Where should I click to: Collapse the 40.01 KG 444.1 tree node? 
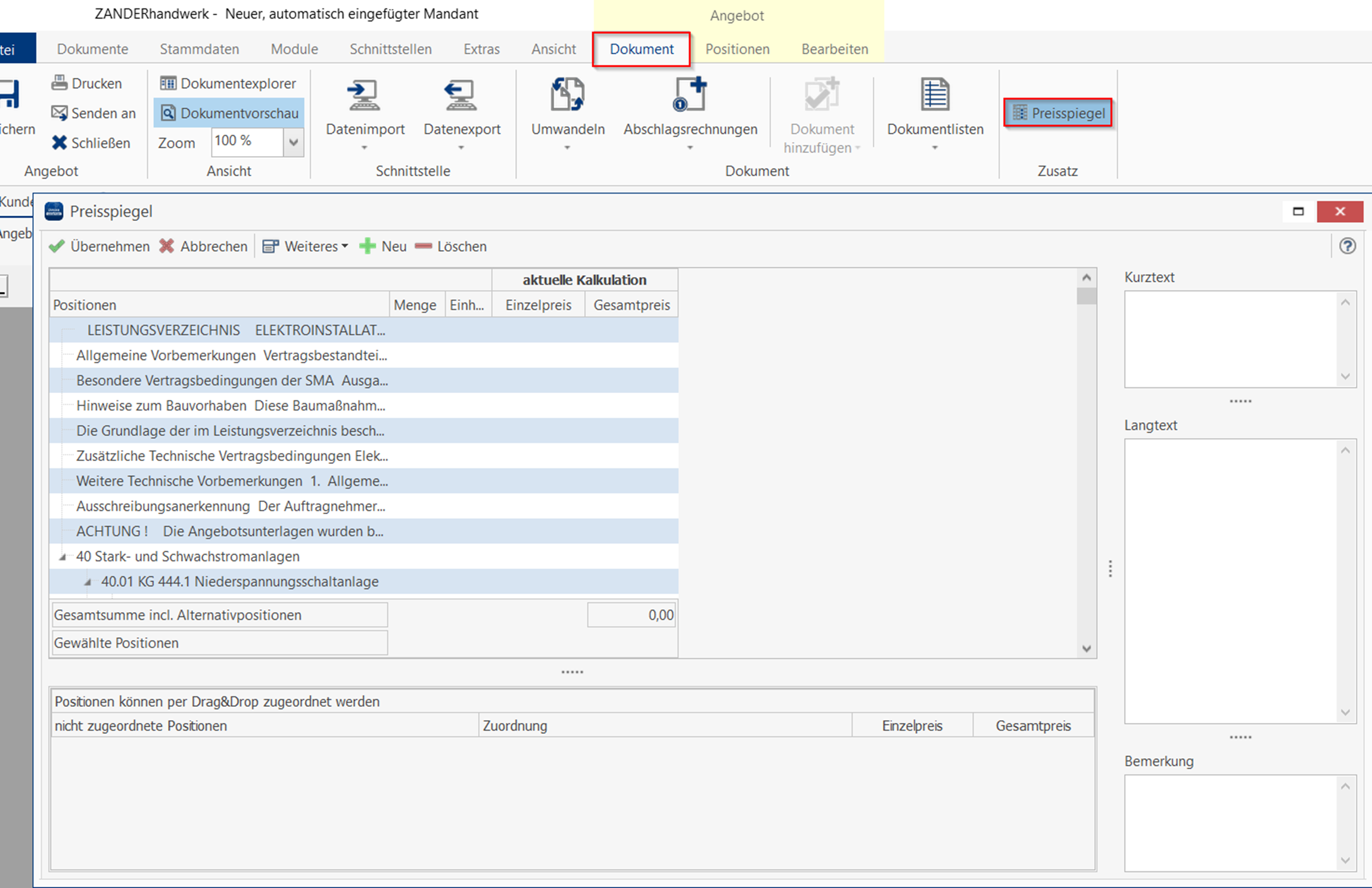pyautogui.click(x=88, y=582)
